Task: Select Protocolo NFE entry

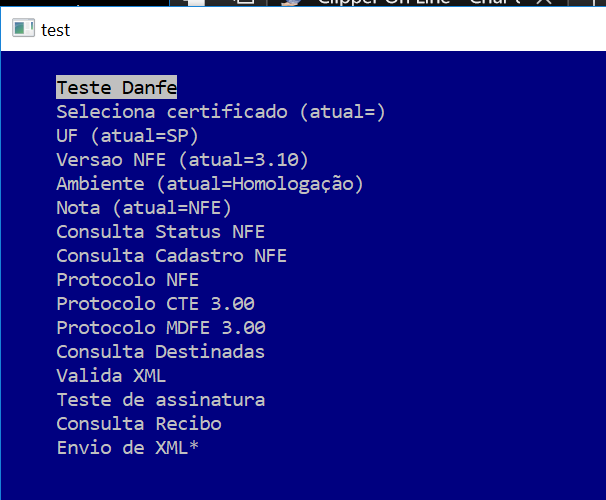Action: point(127,280)
